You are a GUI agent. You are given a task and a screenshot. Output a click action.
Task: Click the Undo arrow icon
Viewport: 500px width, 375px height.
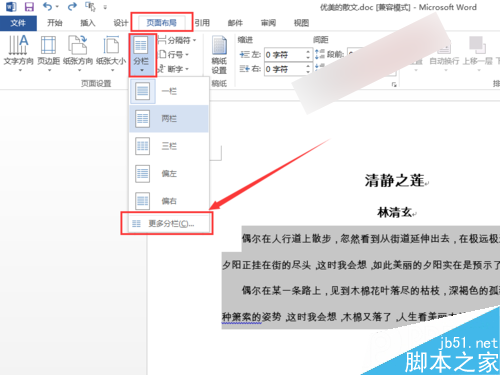click(x=48, y=6)
